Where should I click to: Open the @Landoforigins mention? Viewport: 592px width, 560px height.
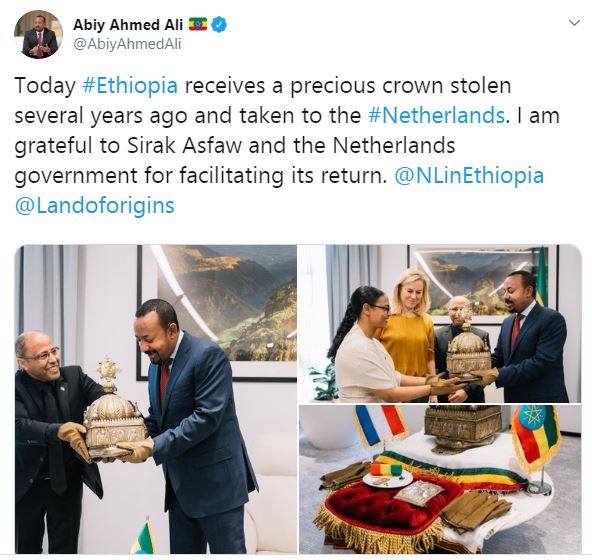point(94,206)
